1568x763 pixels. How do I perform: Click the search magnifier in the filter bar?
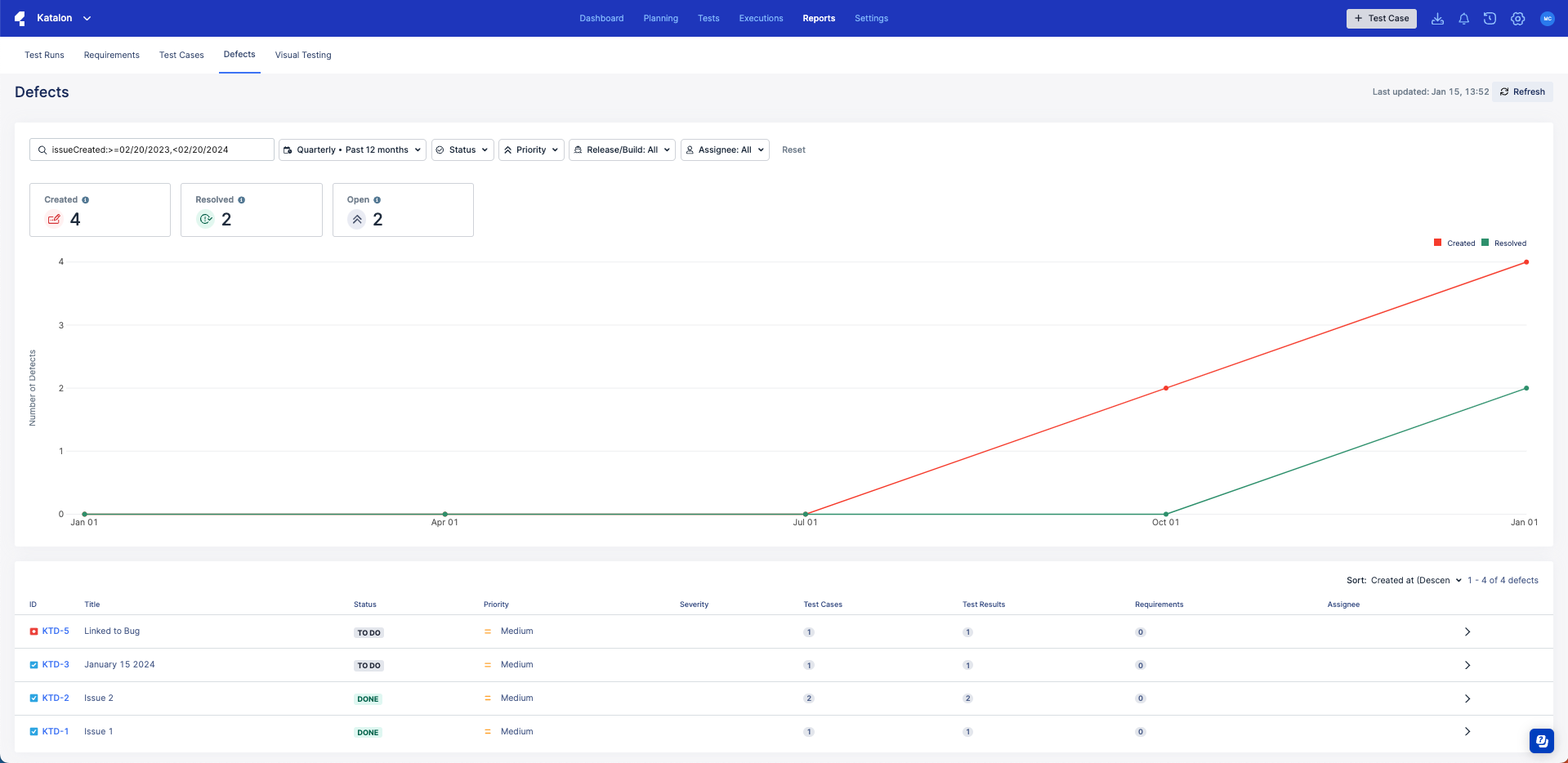pos(42,149)
